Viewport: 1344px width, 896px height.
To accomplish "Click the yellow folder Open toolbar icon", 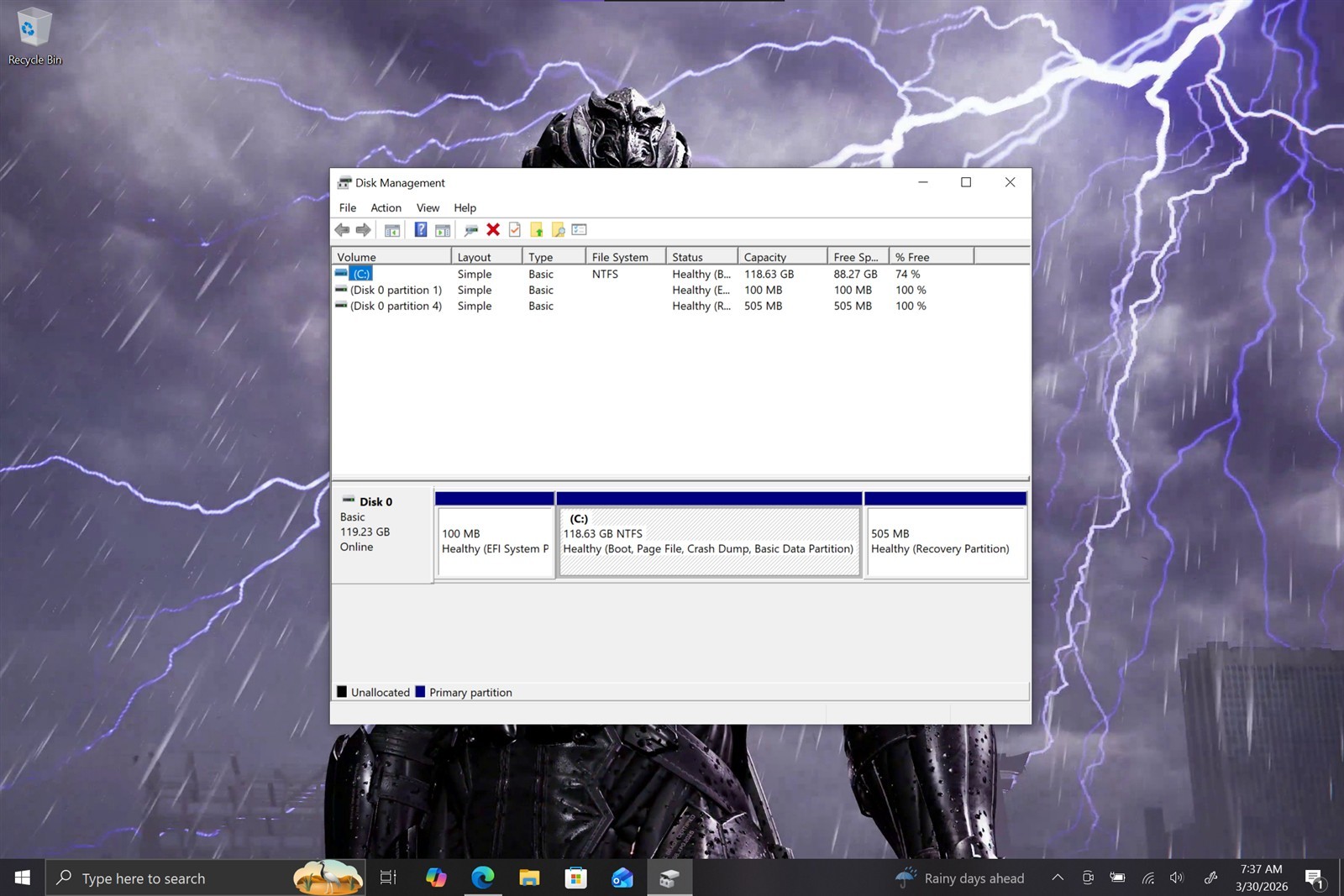I will (537, 230).
